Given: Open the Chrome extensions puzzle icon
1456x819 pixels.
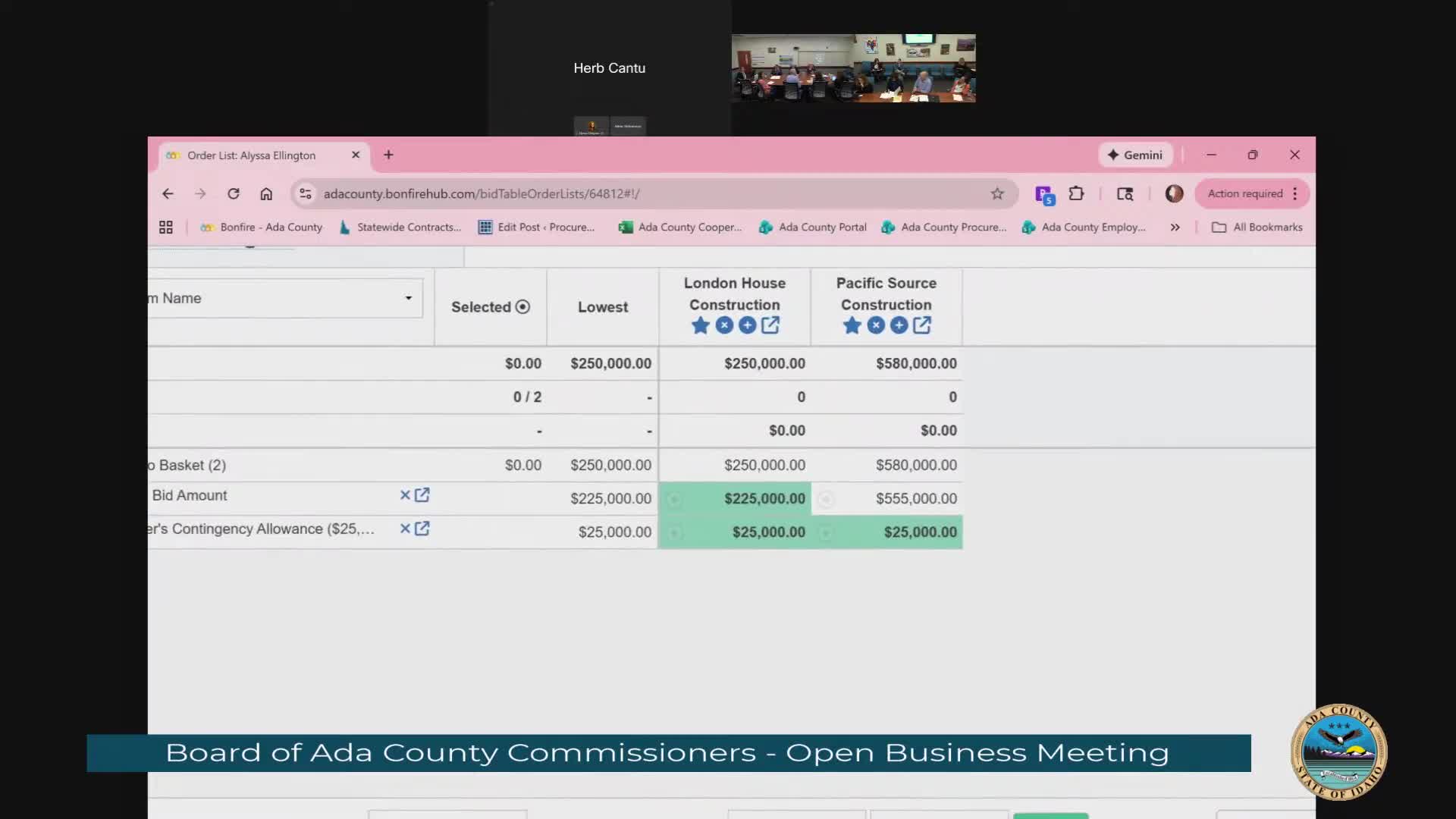Looking at the screenshot, I should coord(1076,193).
